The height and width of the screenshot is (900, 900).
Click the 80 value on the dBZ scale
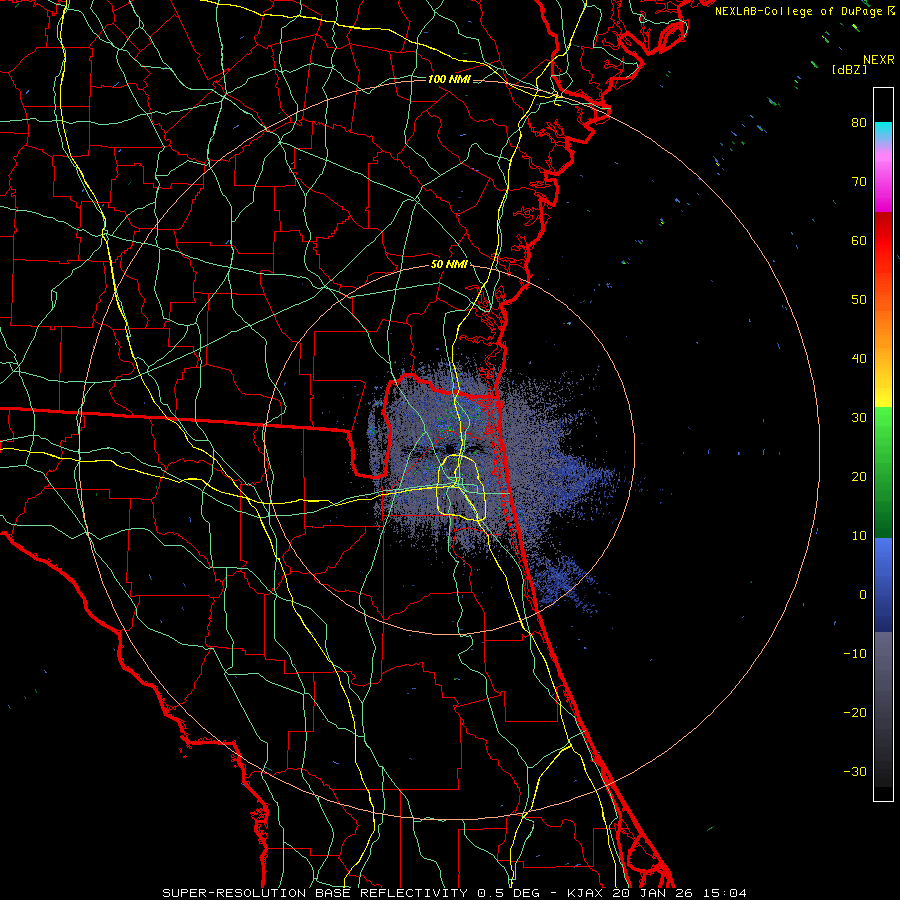click(859, 123)
